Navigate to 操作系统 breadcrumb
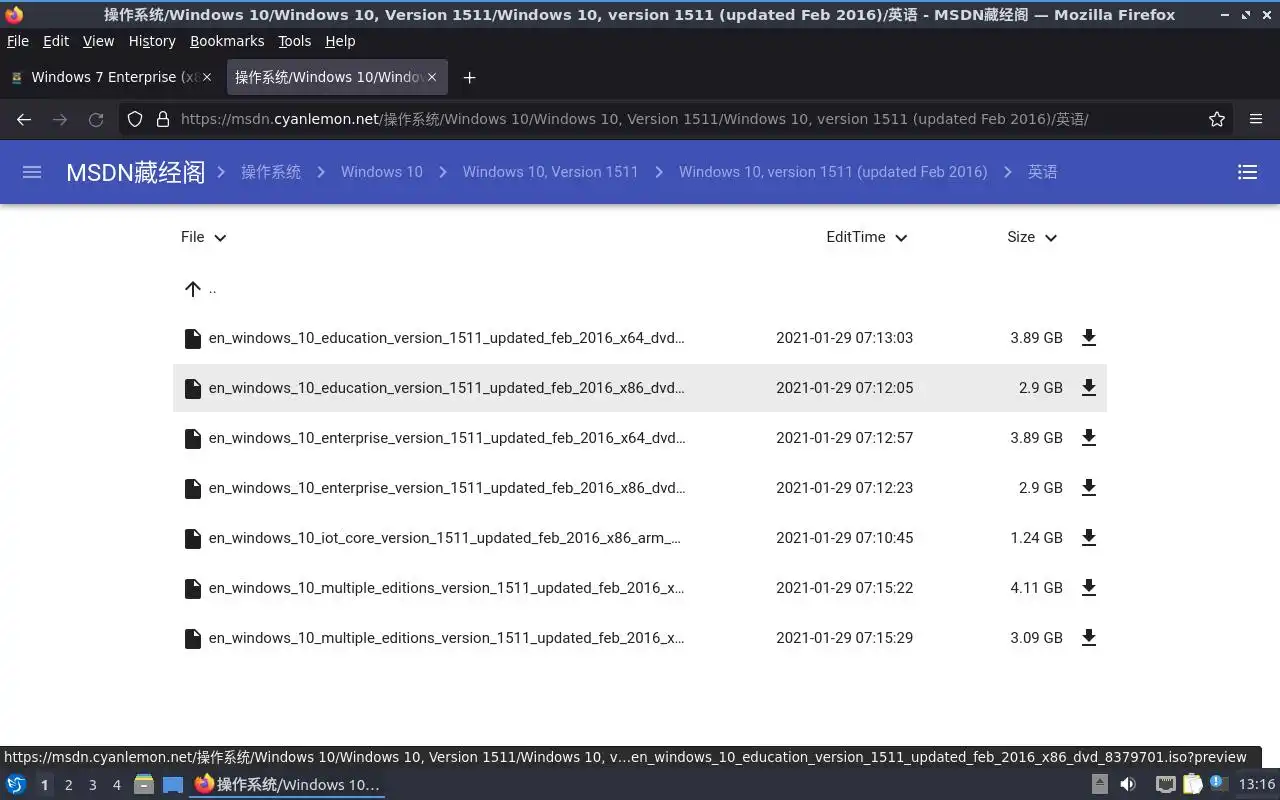Screen dimensions: 1280x800 271,172
